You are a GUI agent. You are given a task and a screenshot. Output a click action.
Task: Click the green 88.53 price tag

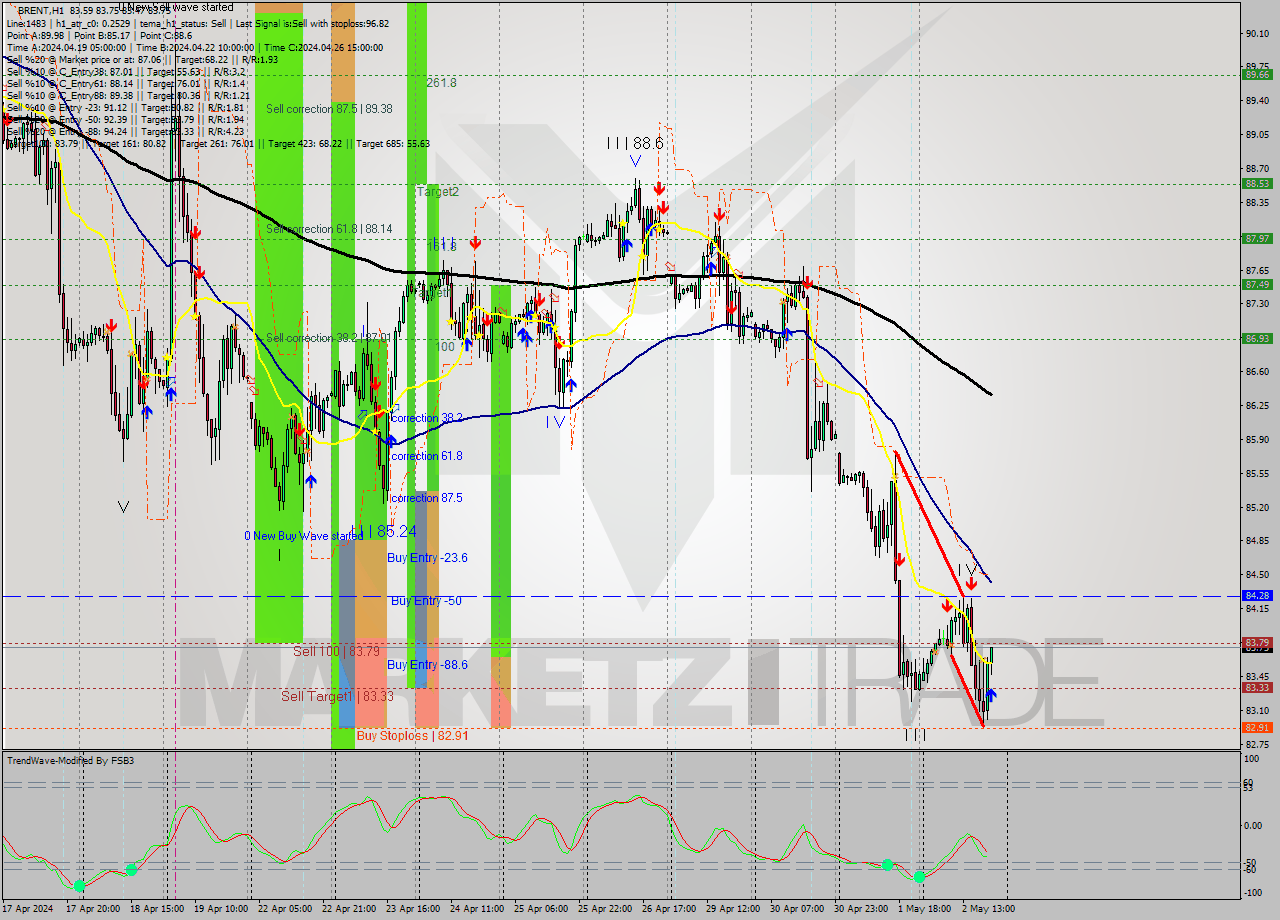click(1257, 183)
